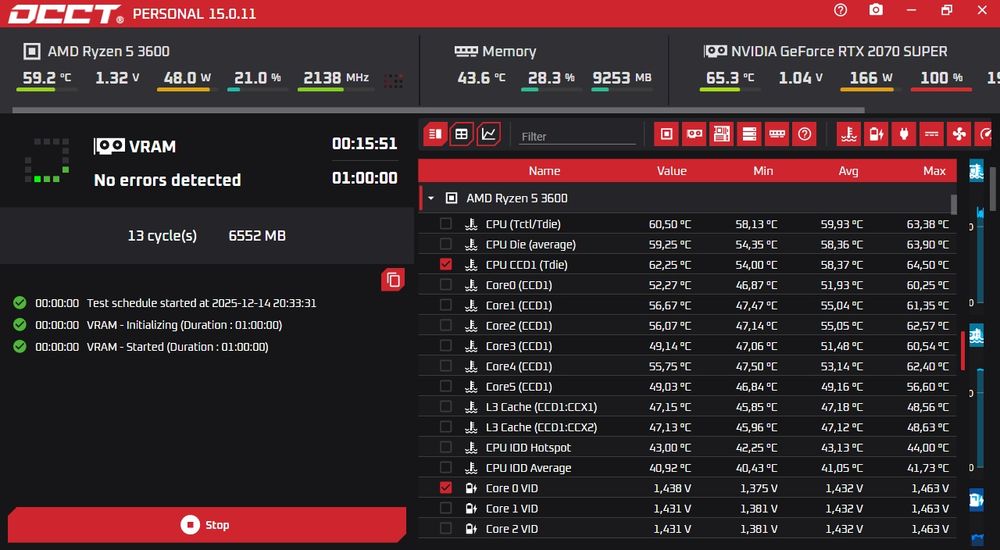This screenshot has height=550, width=1000.
Task: Filter by temperature thermometer icon in toolbar
Action: (849, 134)
